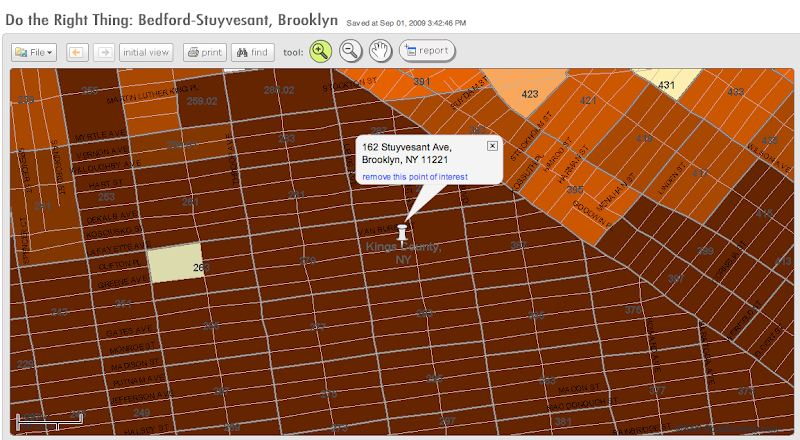Select the zoom in magnifier tool
This screenshot has height=440, width=800.
point(320,51)
